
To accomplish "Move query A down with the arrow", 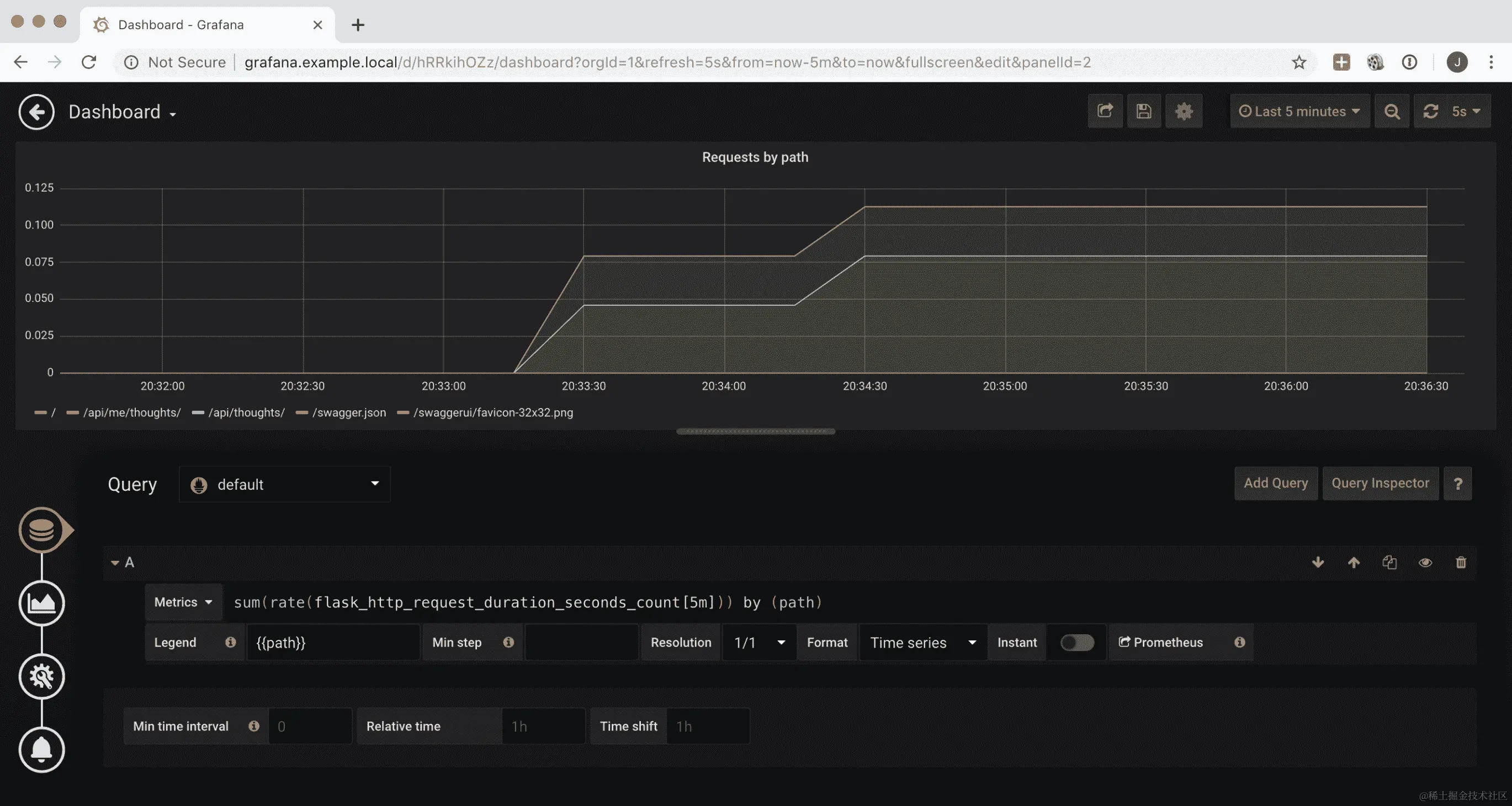I will 1318,563.
